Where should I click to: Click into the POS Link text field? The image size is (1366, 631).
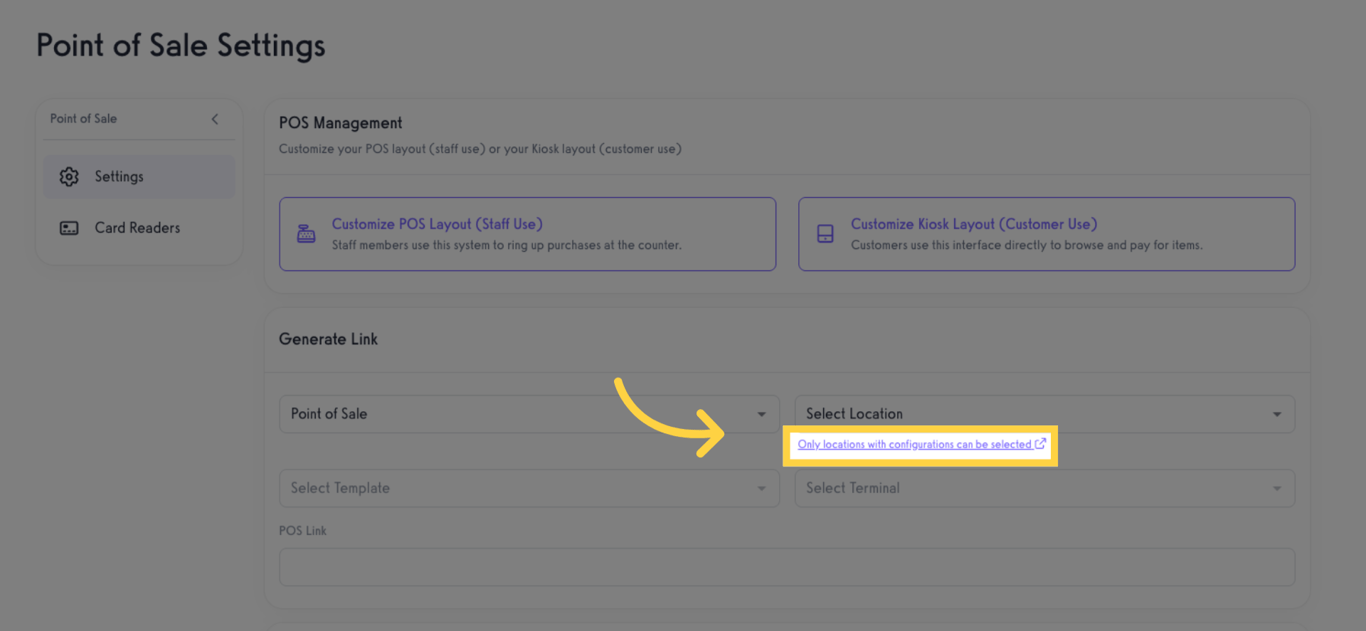pos(786,567)
